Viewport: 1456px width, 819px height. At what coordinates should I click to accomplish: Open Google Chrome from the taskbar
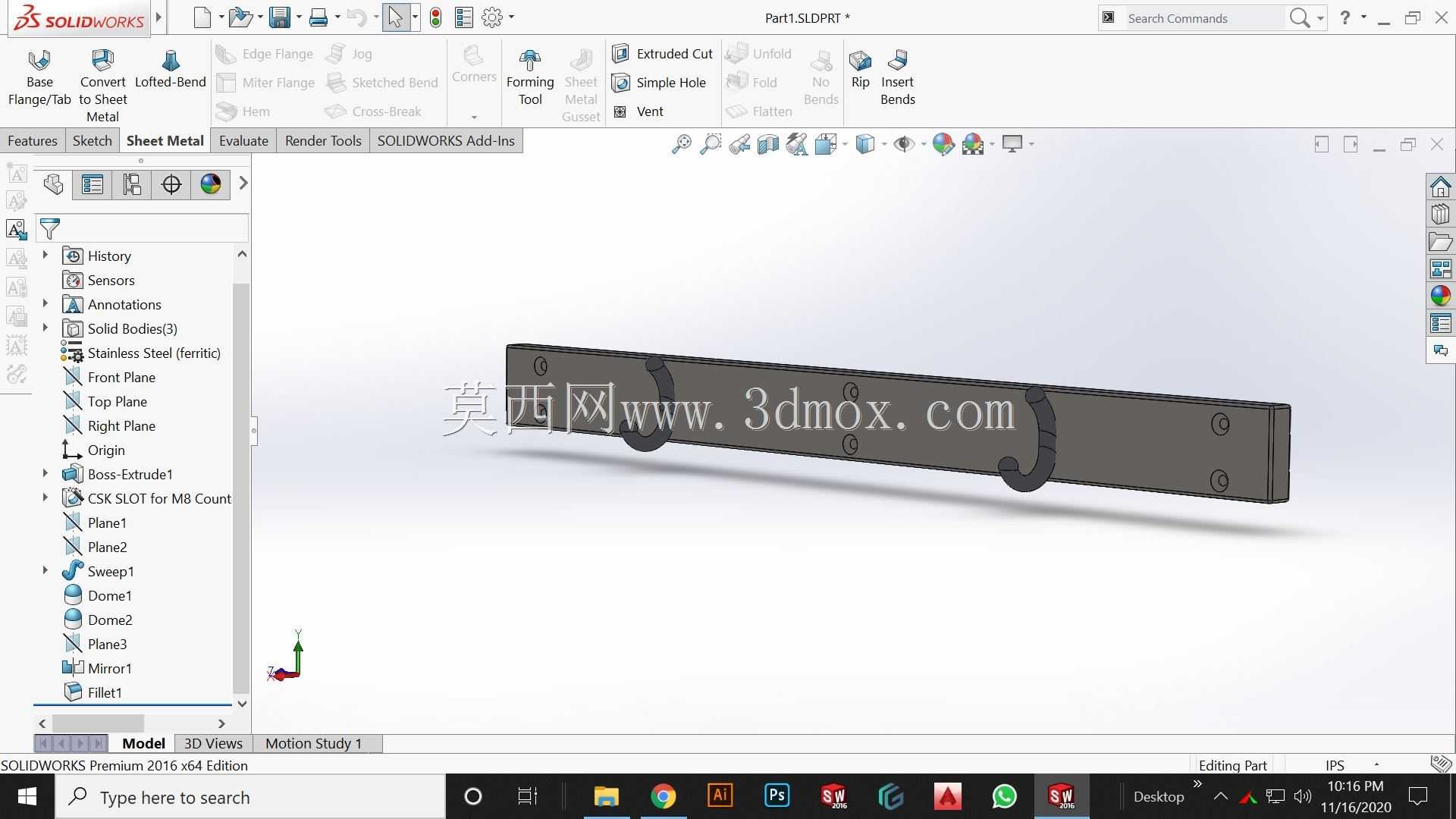click(663, 797)
